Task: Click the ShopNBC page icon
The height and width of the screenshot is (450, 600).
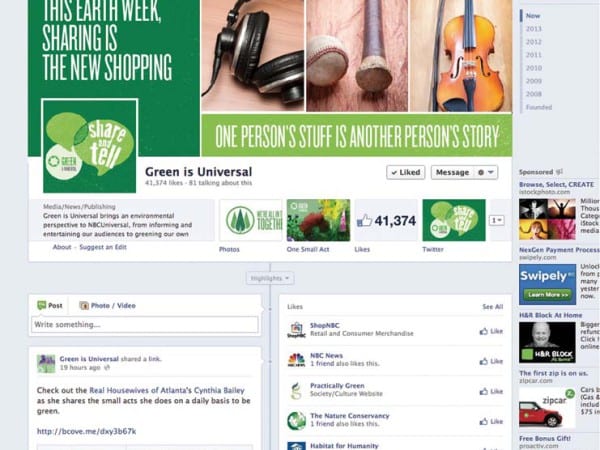Action: (x=297, y=330)
